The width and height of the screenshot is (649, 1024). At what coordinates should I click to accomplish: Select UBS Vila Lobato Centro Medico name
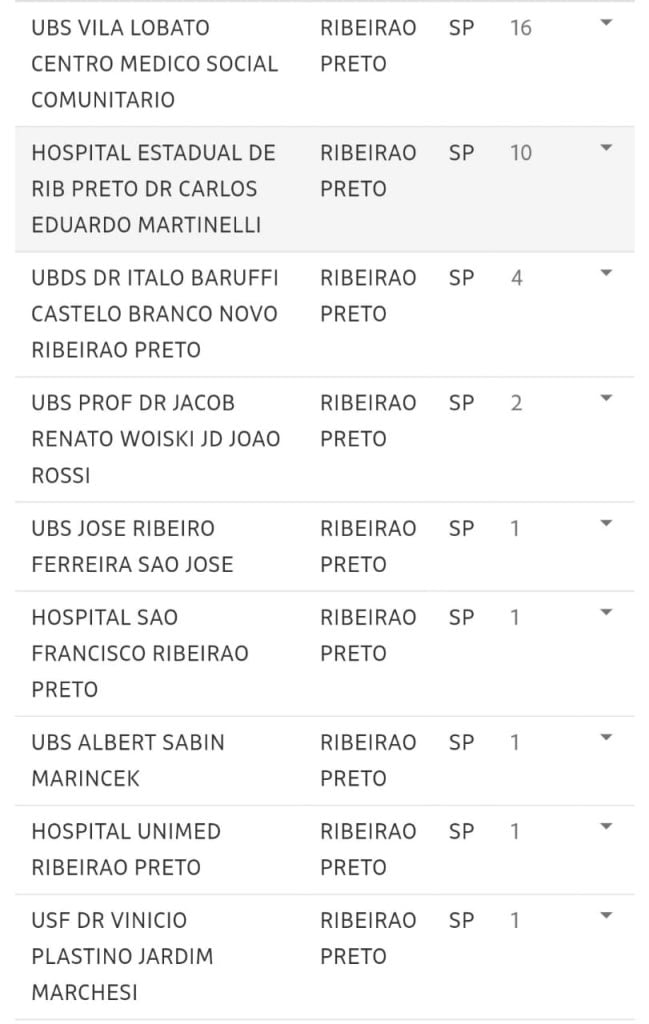click(x=155, y=63)
